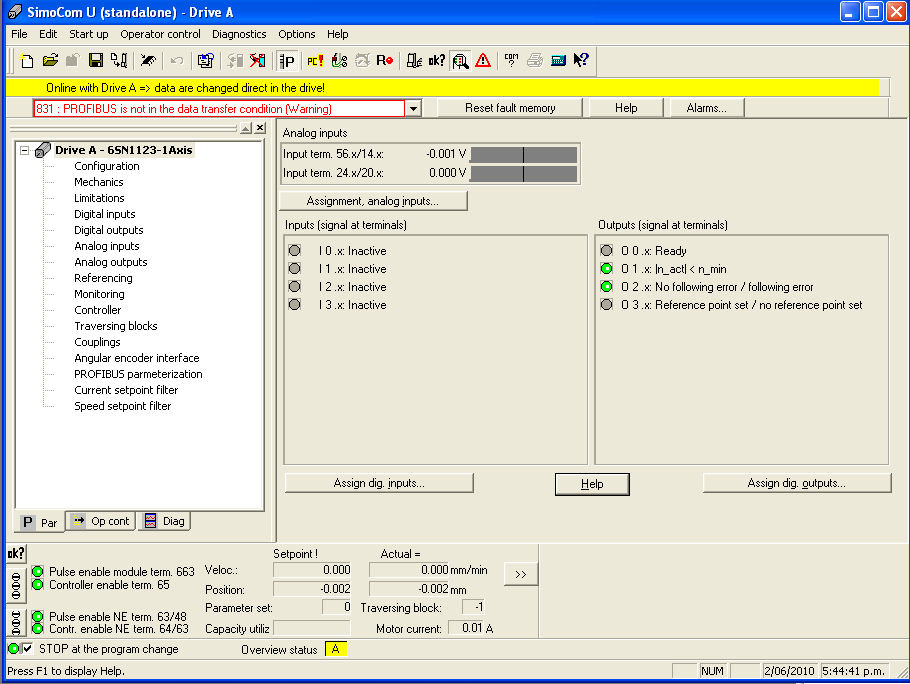The height and width of the screenshot is (684, 910).
Task: Click the disconnect drive red X icon
Action: click(258, 60)
